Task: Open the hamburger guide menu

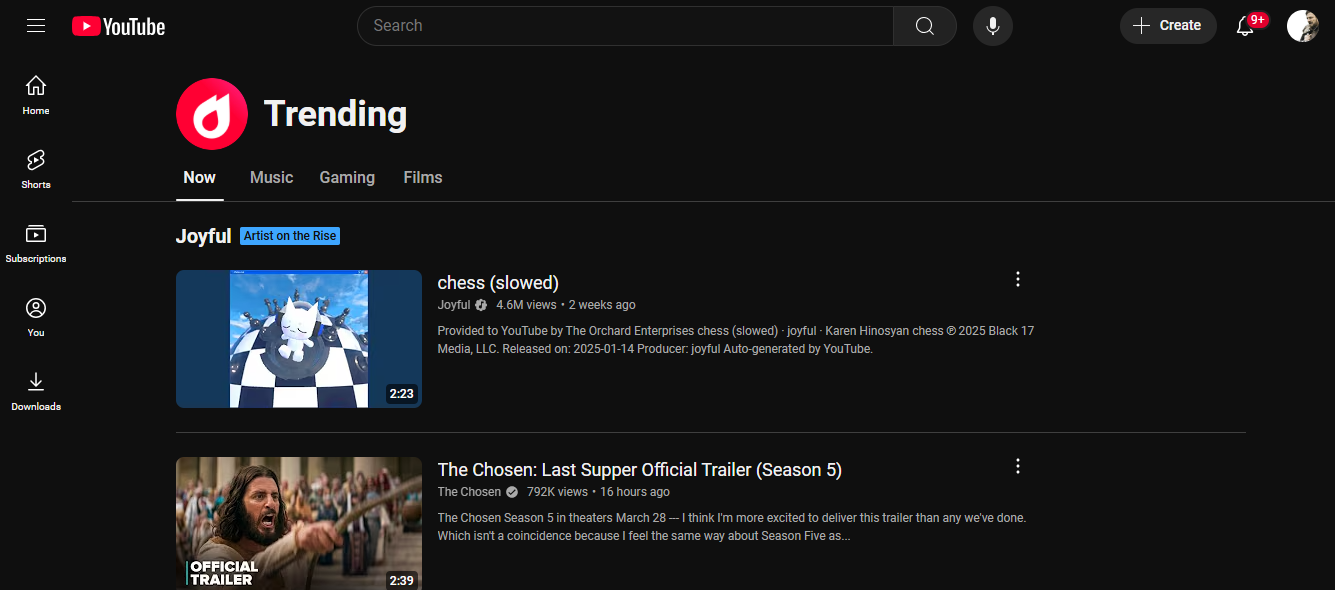Action: (x=36, y=26)
